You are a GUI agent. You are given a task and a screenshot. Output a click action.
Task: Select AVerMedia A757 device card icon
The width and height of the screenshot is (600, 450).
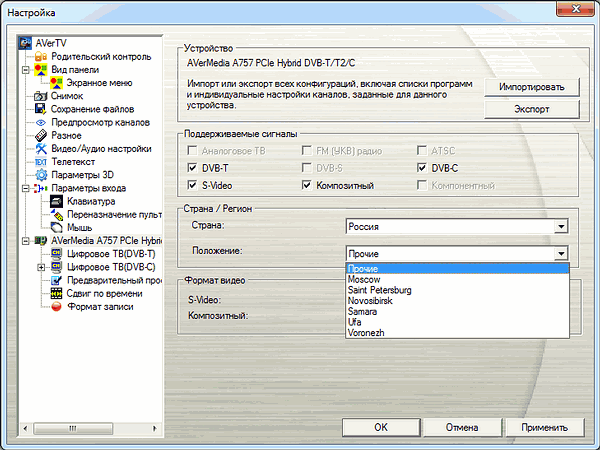tap(41, 241)
